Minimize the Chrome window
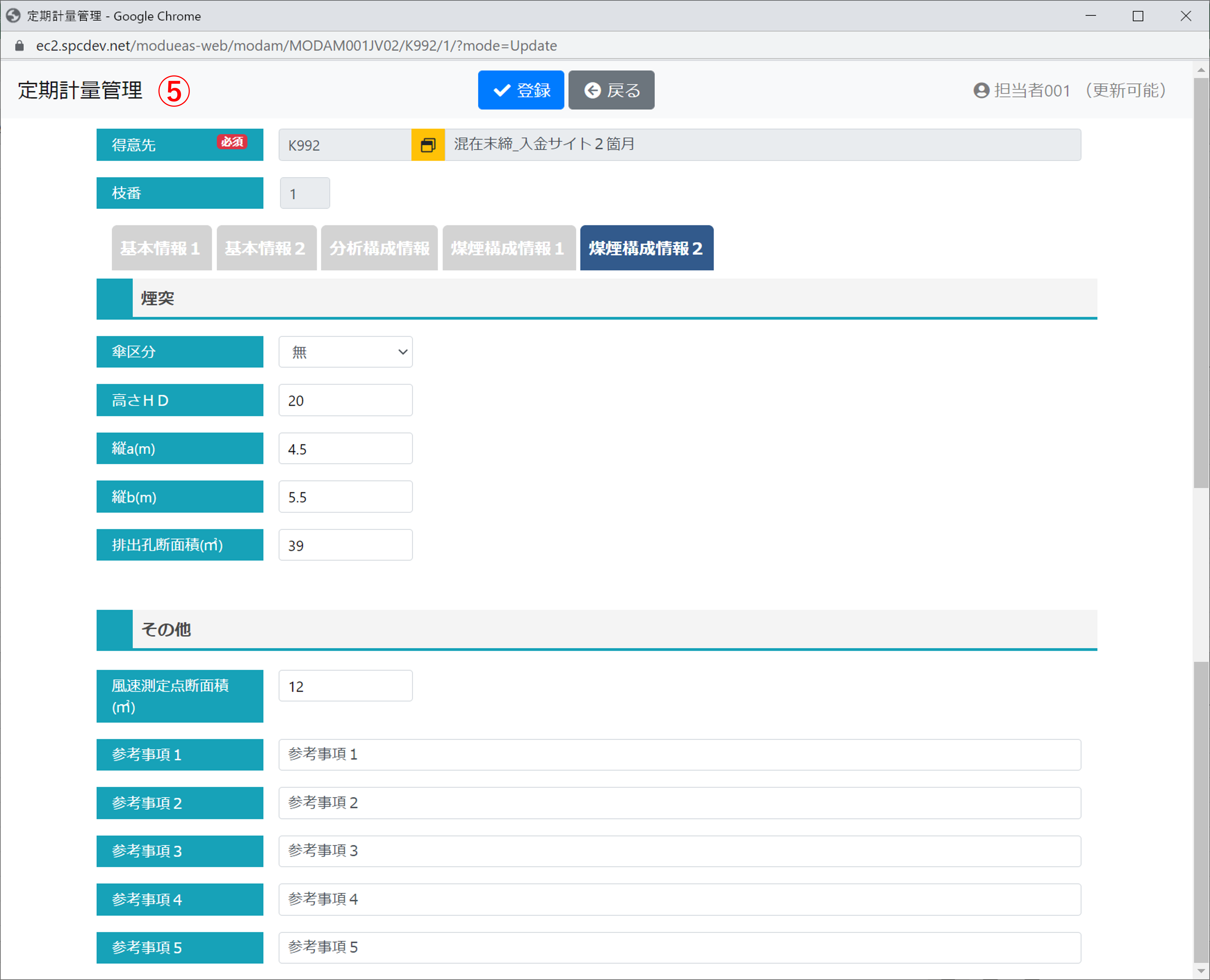 1091,16
